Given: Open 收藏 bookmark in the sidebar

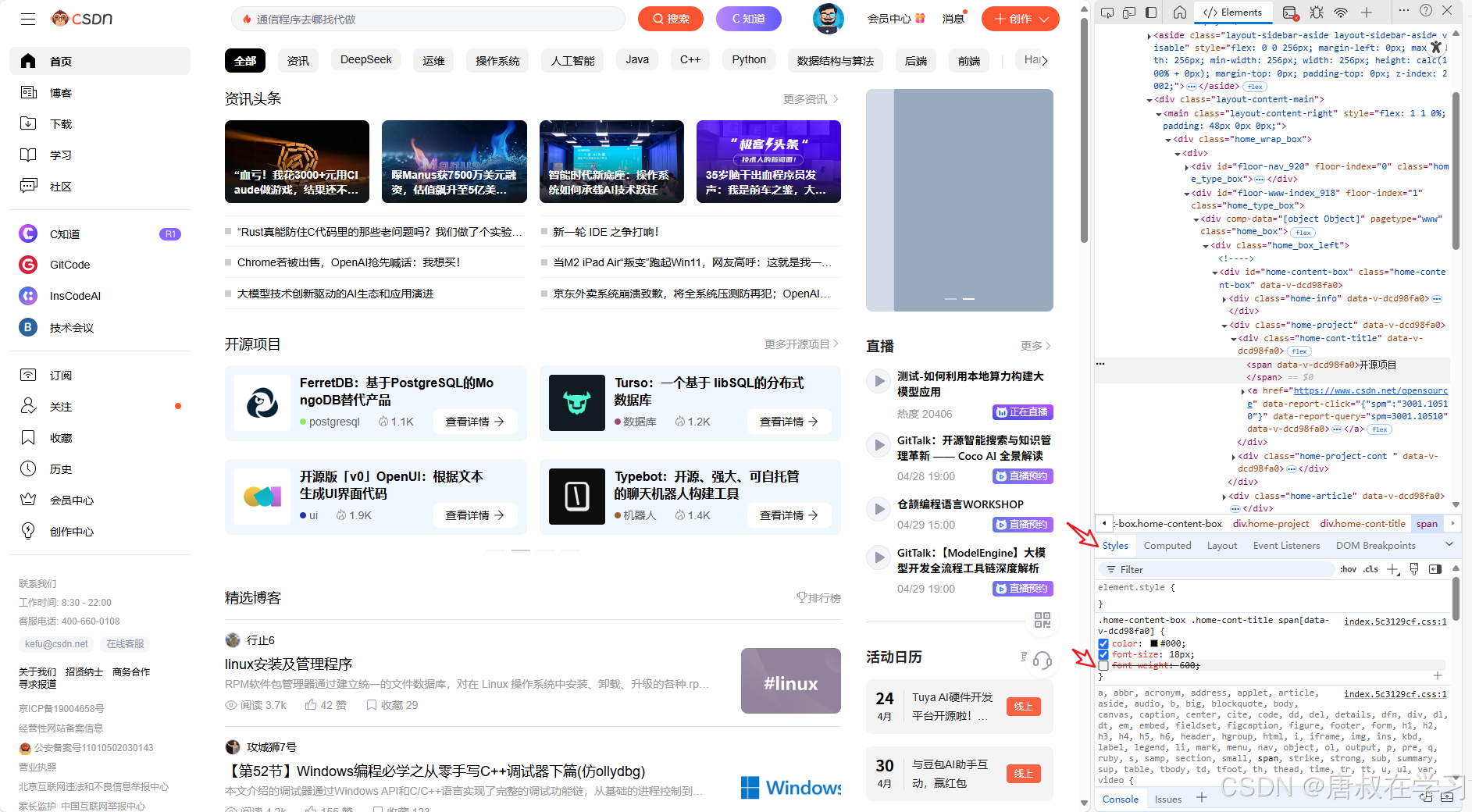Looking at the screenshot, I should (100, 438).
